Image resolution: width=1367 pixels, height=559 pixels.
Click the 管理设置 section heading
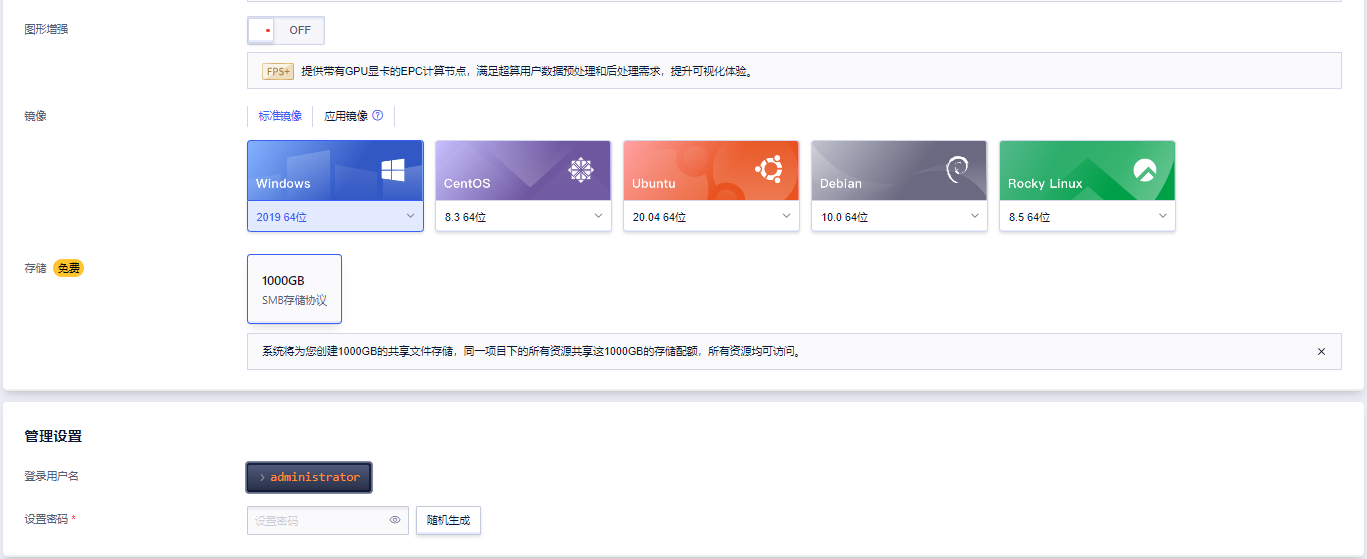[x=53, y=436]
